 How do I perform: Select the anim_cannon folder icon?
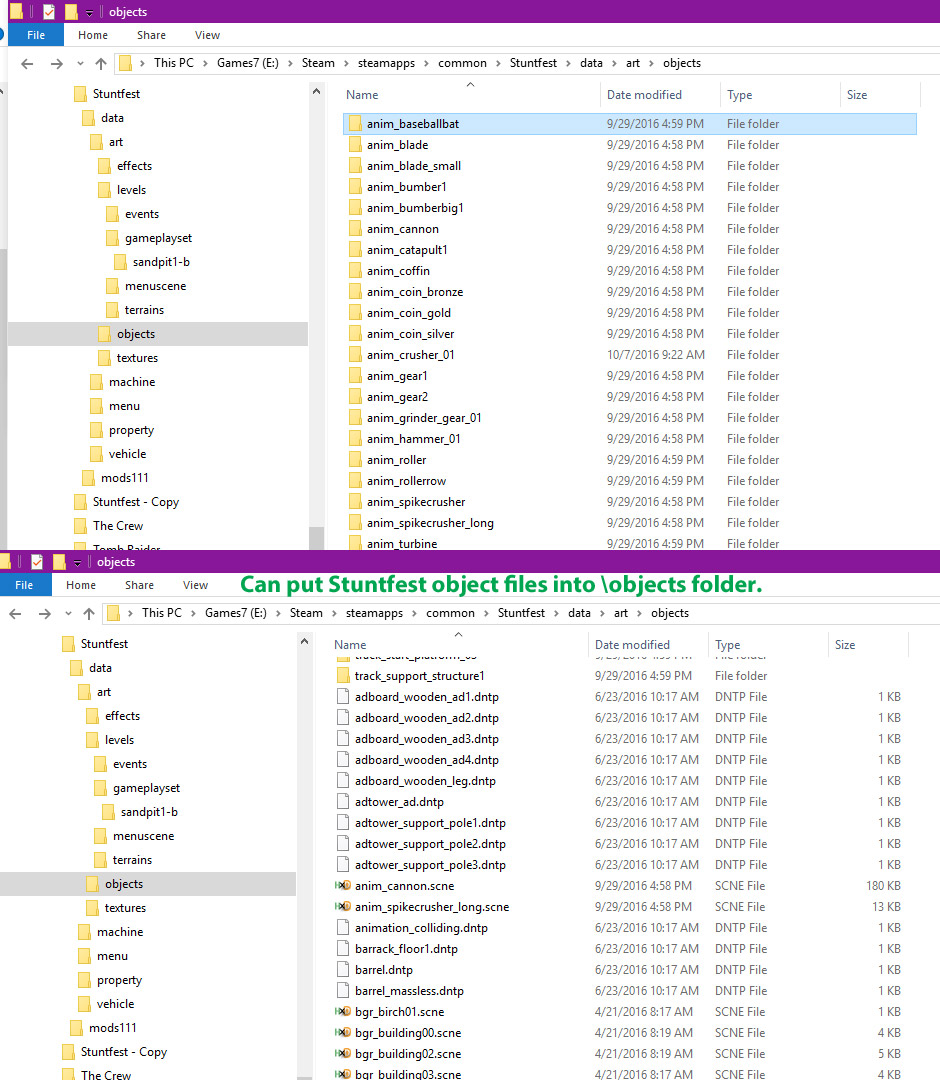tap(355, 229)
